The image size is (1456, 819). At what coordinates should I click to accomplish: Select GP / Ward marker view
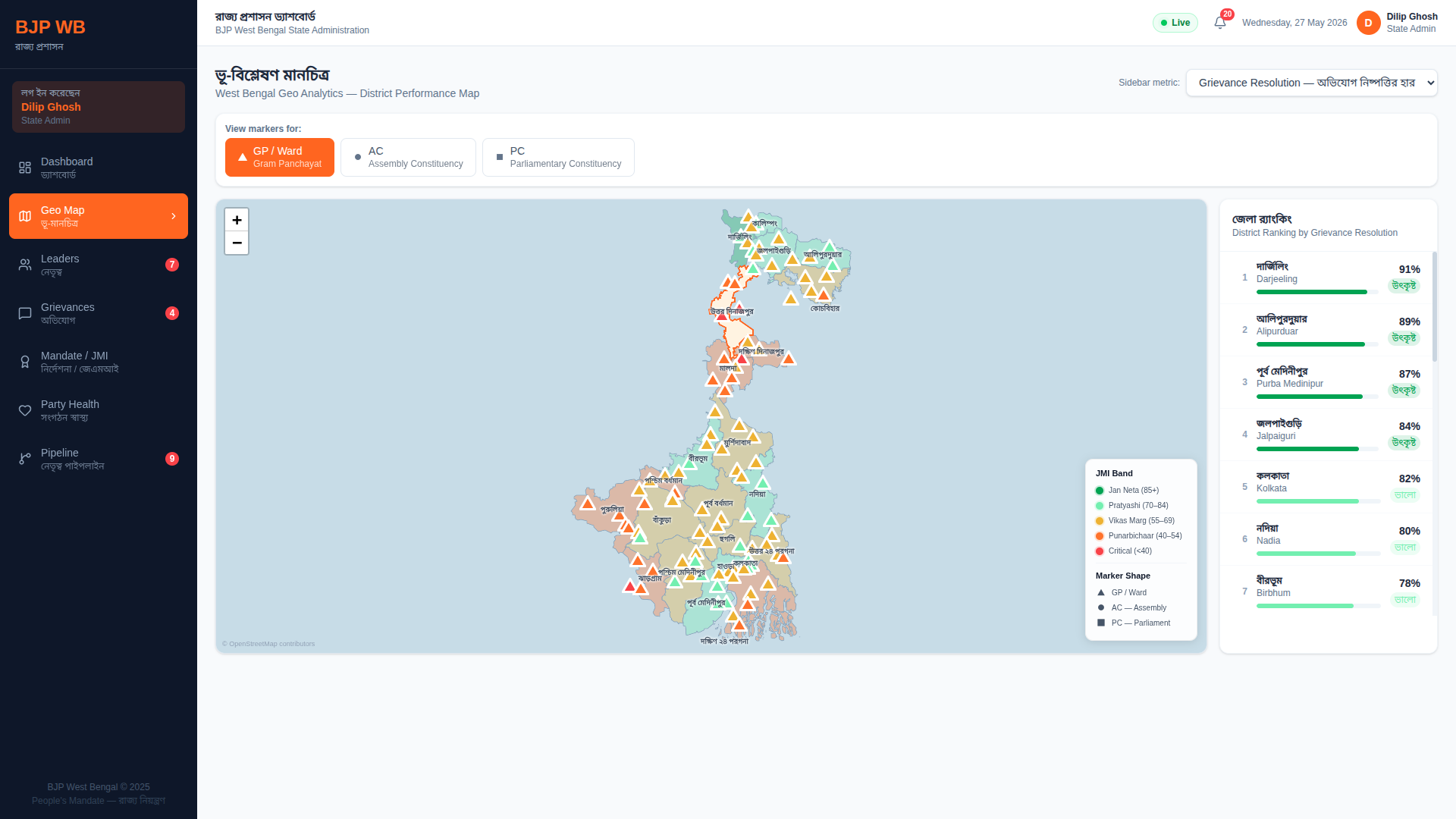click(x=280, y=157)
